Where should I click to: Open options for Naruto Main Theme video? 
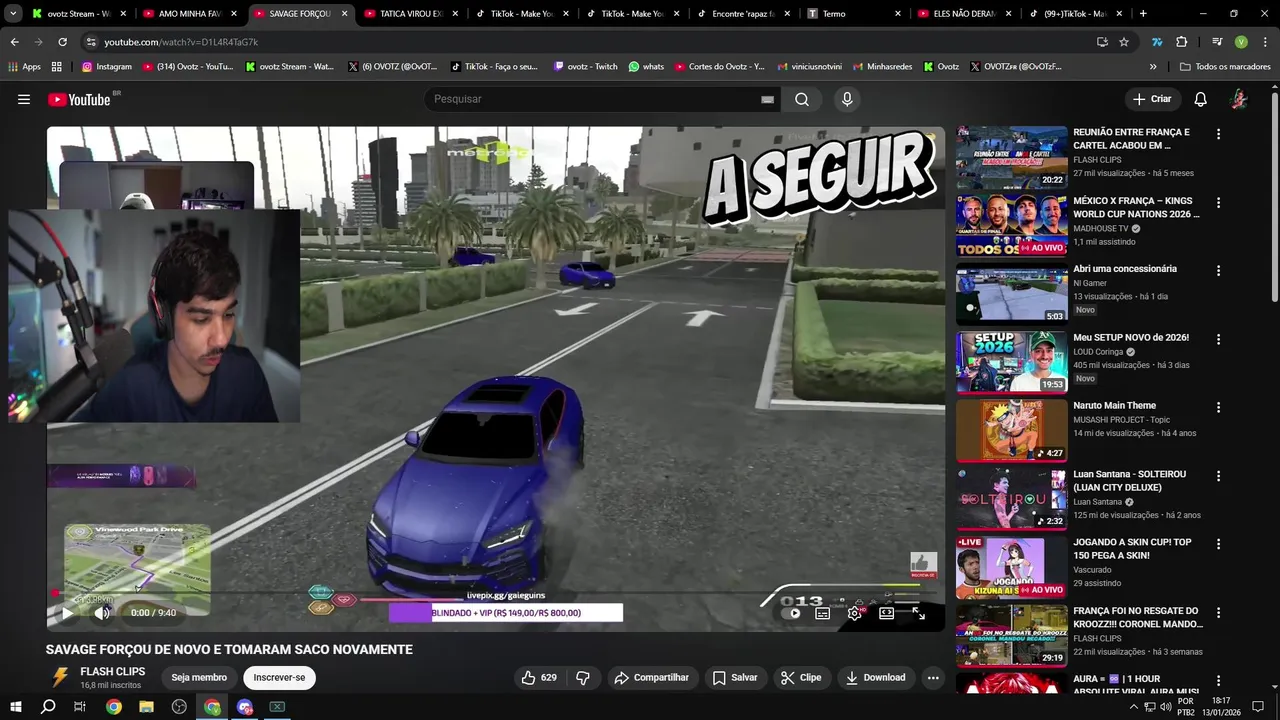(1218, 407)
